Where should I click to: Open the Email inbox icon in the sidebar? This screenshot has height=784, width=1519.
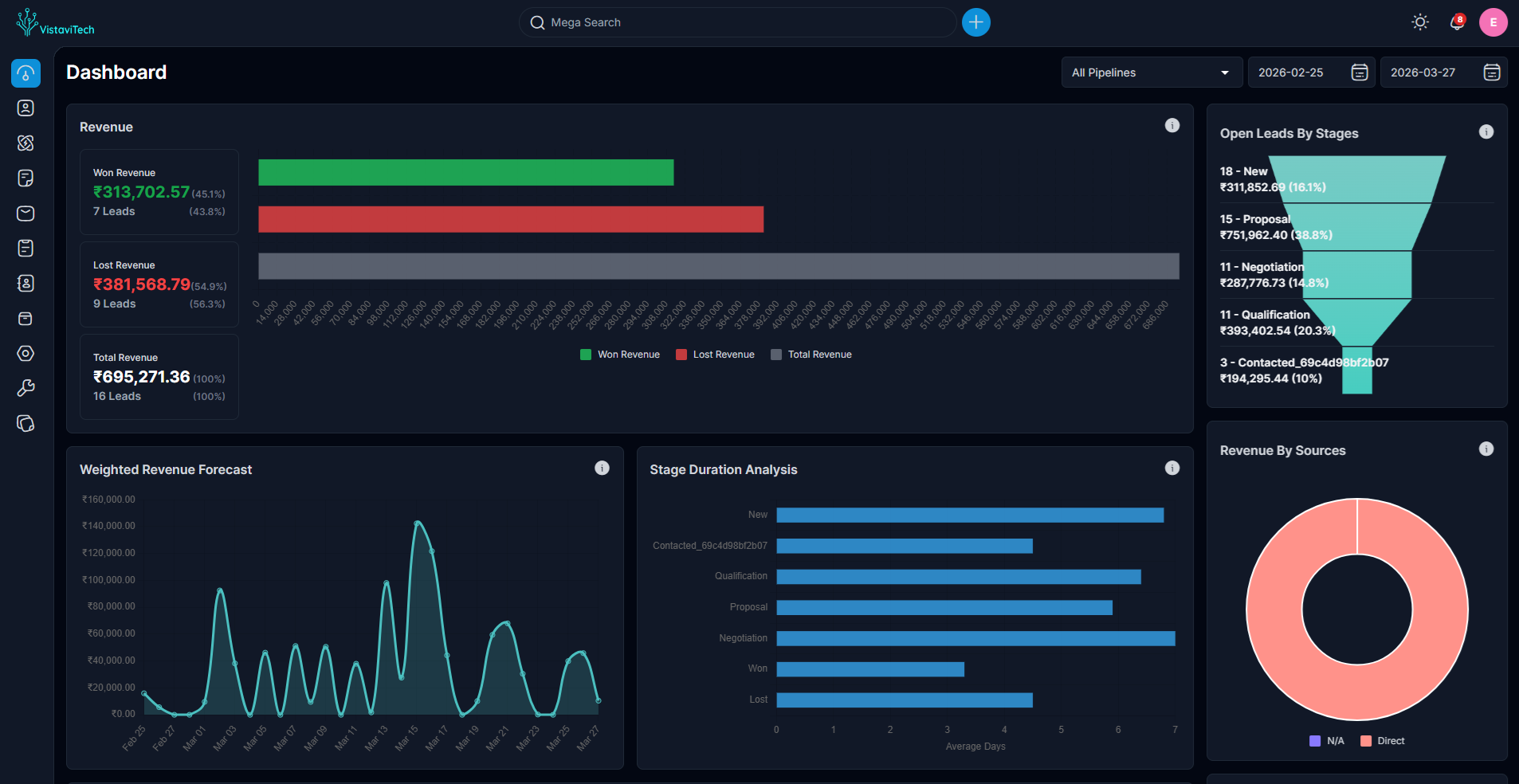26,213
